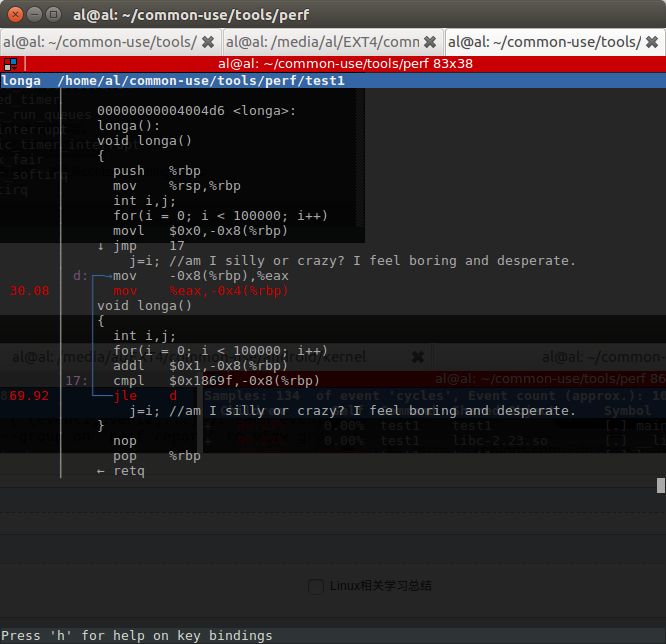Click mov -0x8(%rbp),%eax instruction
This screenshot has width=666, height=644.
(200, 276)
